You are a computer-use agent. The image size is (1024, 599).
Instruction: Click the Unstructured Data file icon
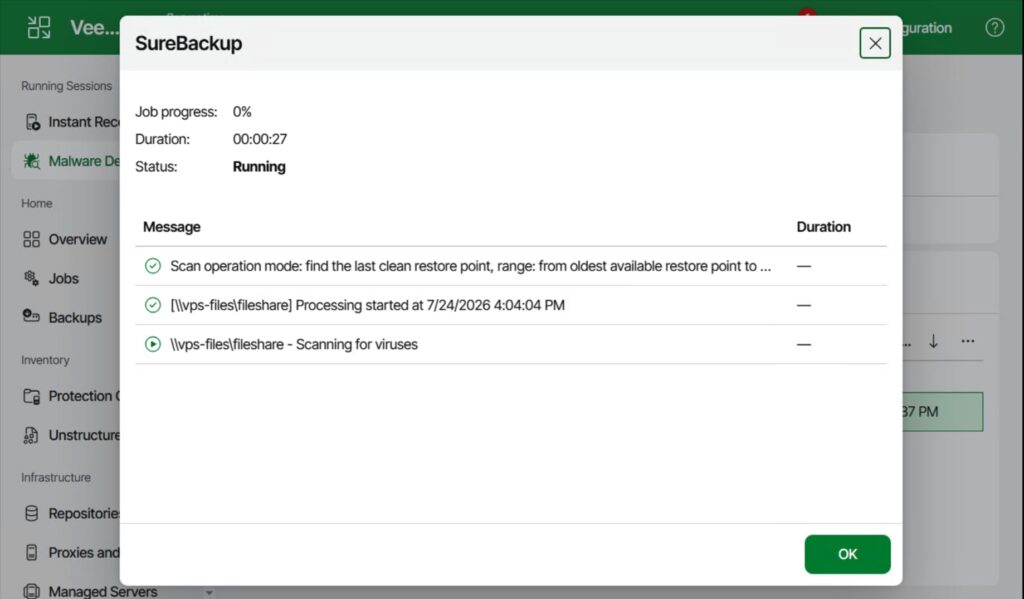click(x=31, y=435)
